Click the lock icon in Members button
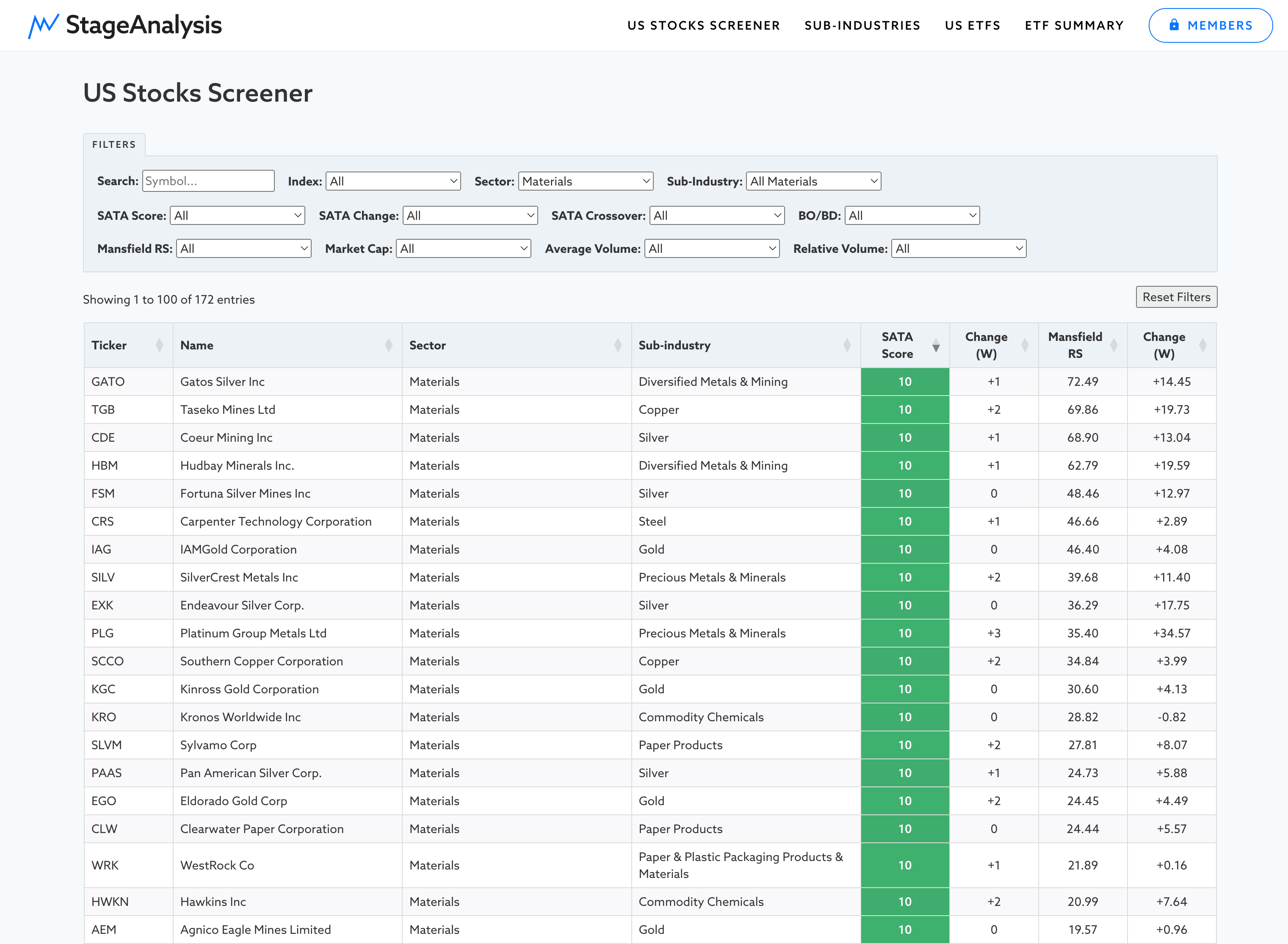 pos(1174,25)
